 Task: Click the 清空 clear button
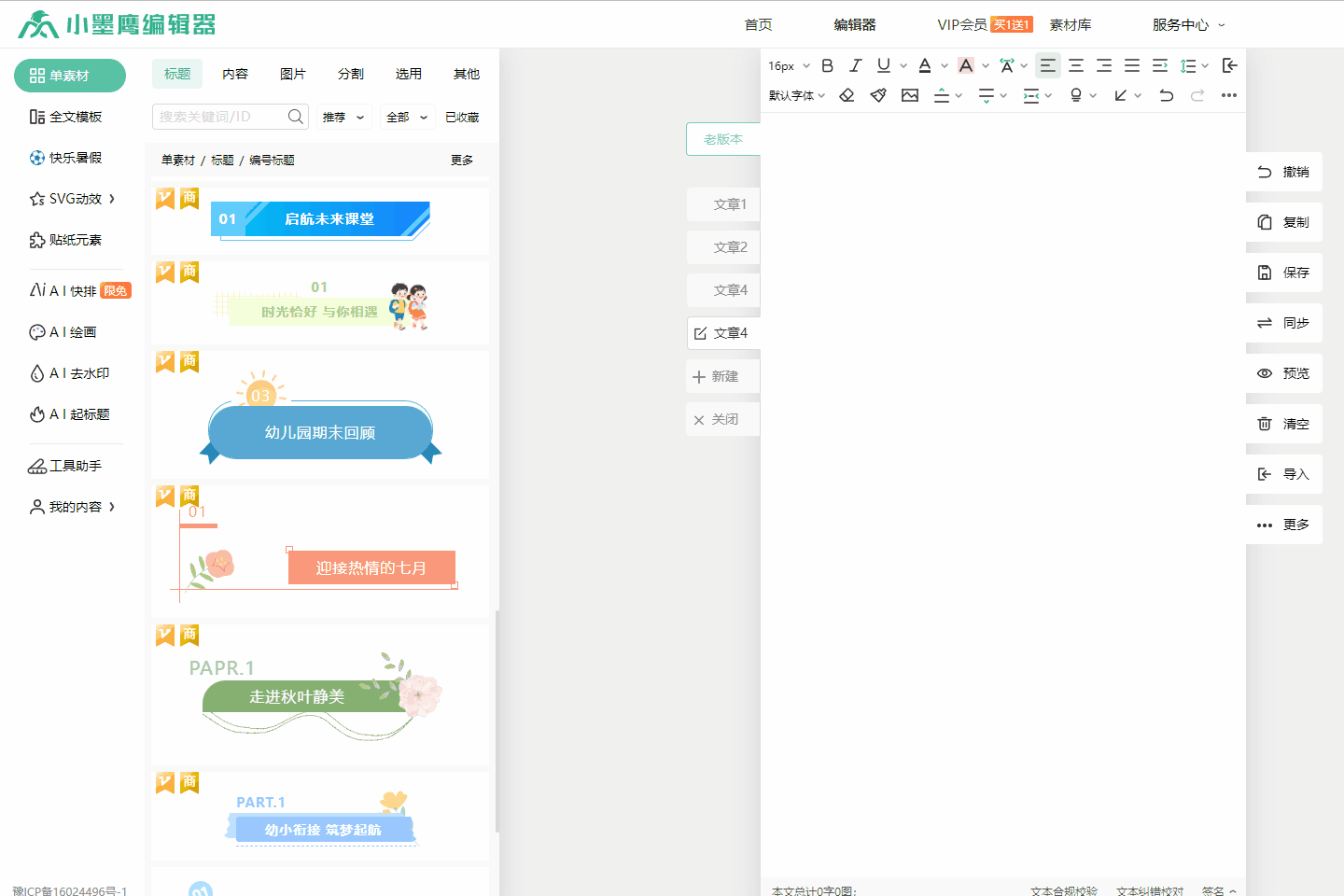[1284, 424]
